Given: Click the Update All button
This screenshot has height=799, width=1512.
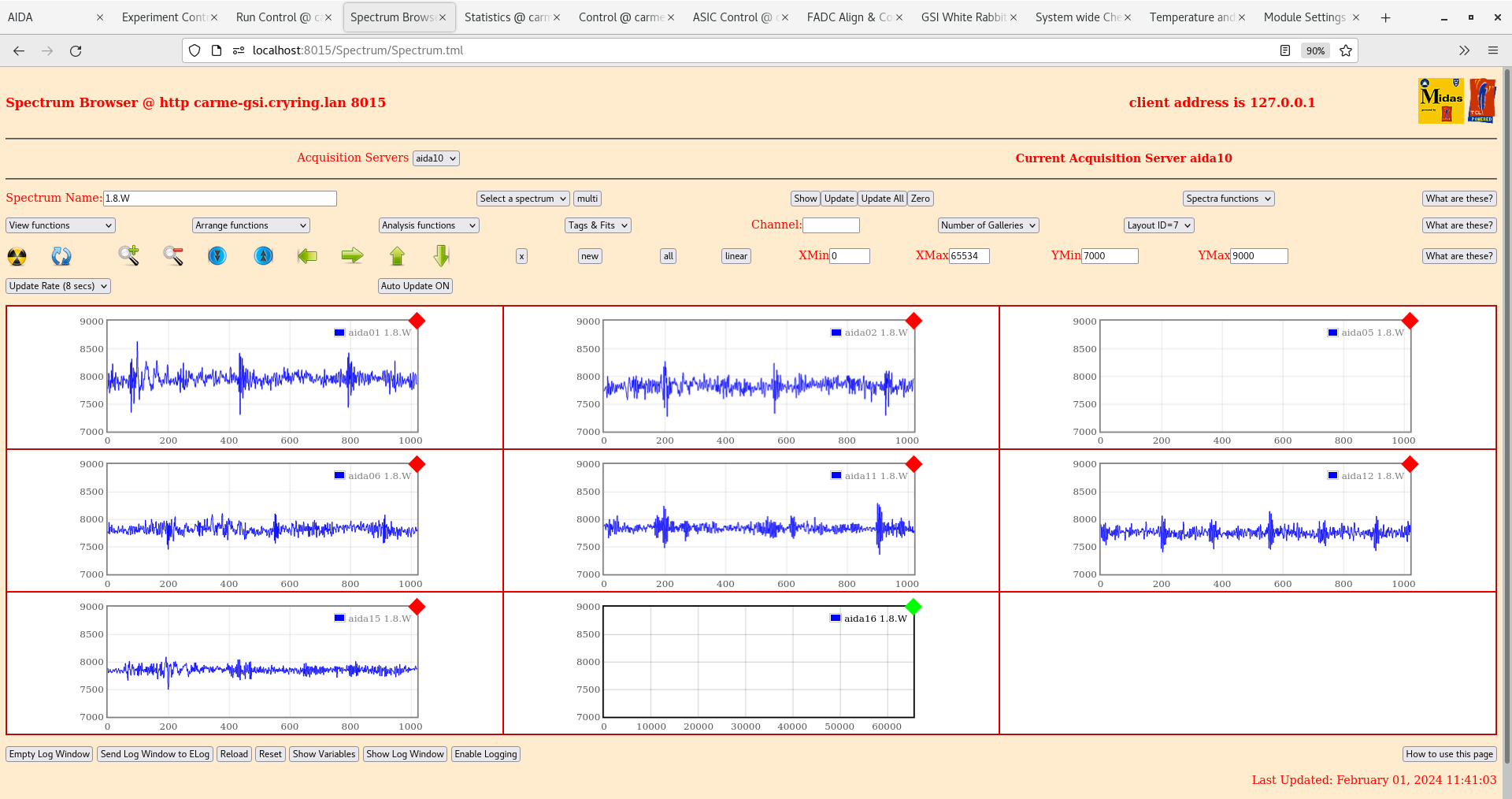Looking at the screenshot, I should pos(881,198).
